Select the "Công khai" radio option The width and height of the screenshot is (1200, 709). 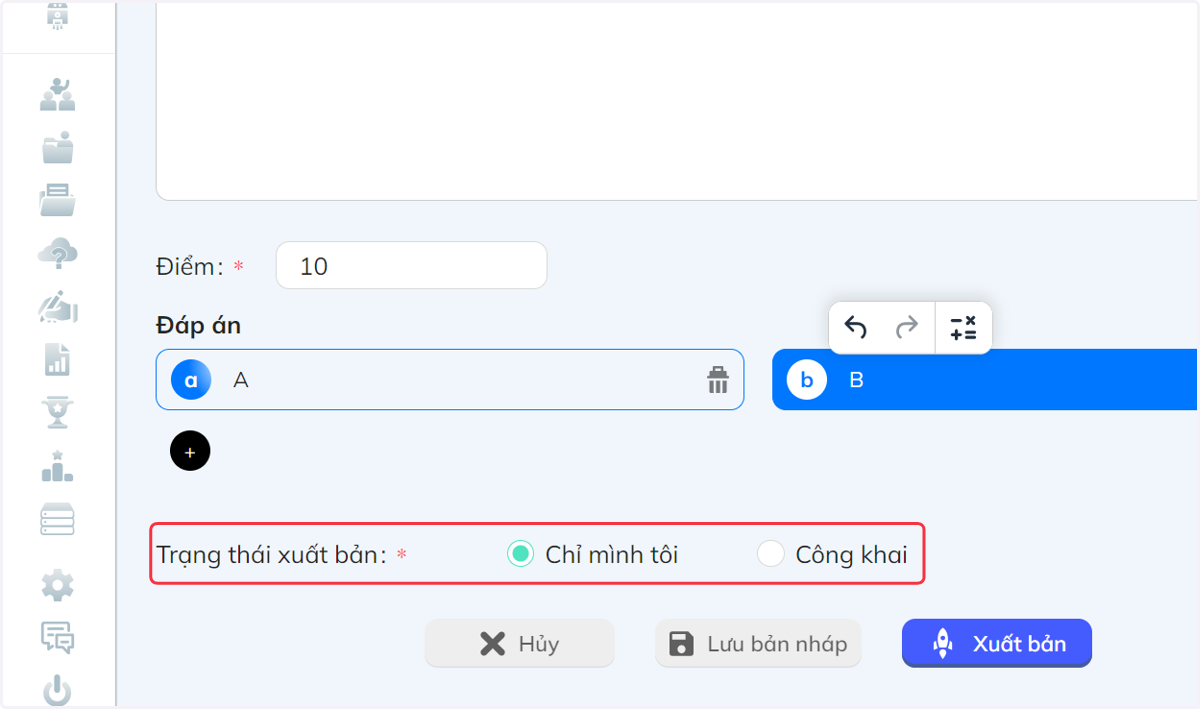(x=770, y=554)
